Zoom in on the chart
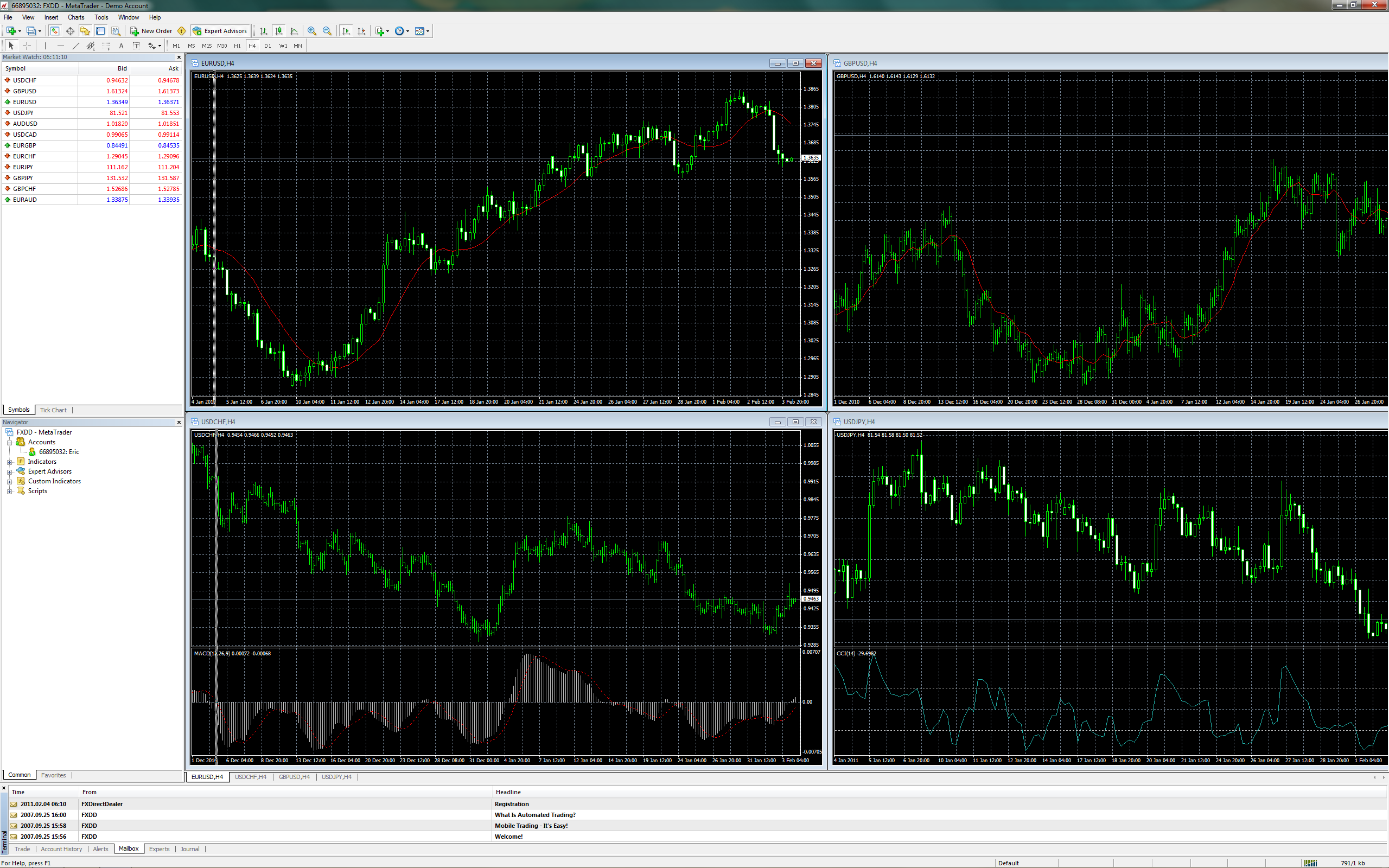The image size is (1389, 868). tap(311, 31)
